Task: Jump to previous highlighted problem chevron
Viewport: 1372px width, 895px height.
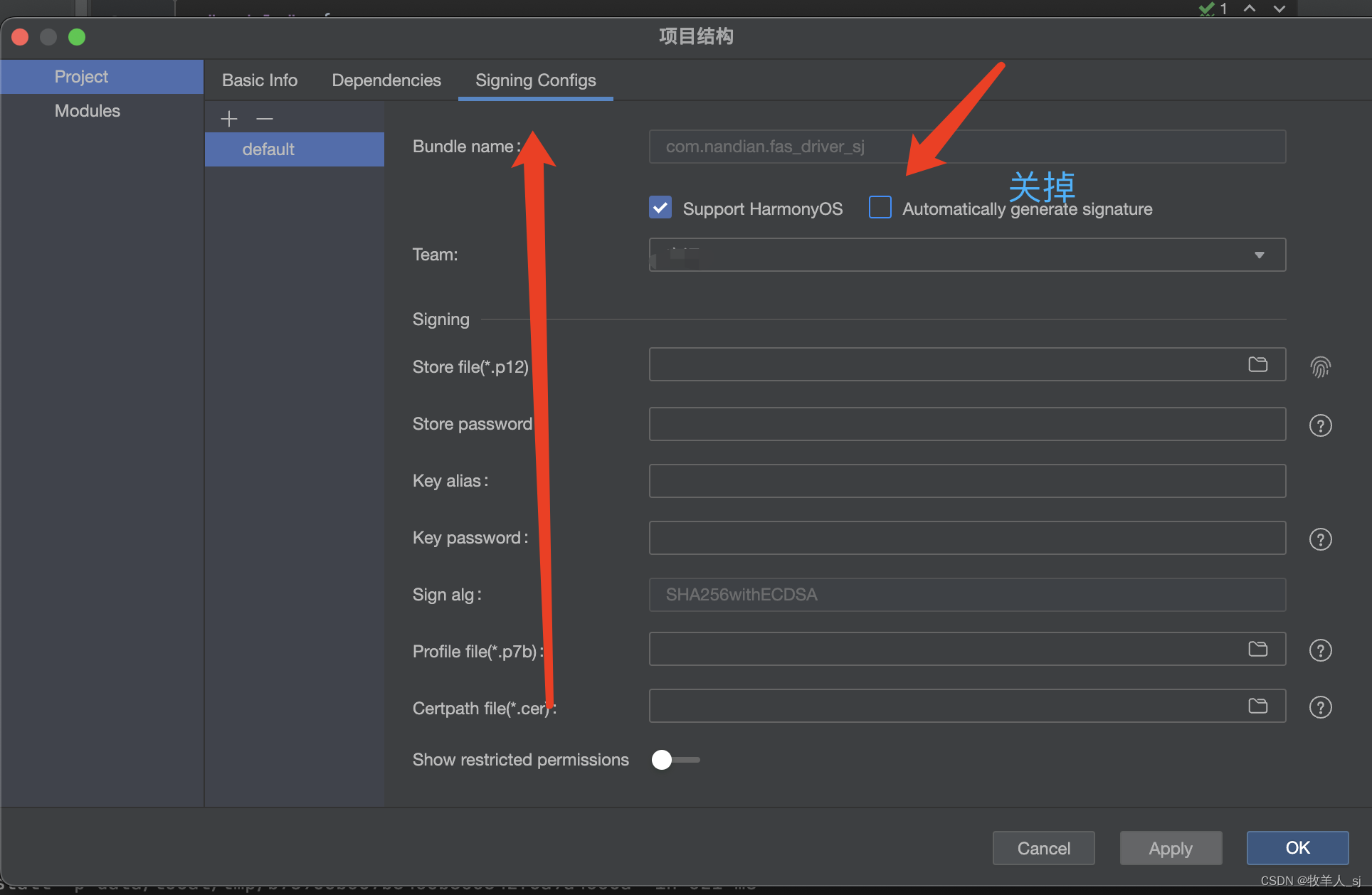Action: [1250, 9]
